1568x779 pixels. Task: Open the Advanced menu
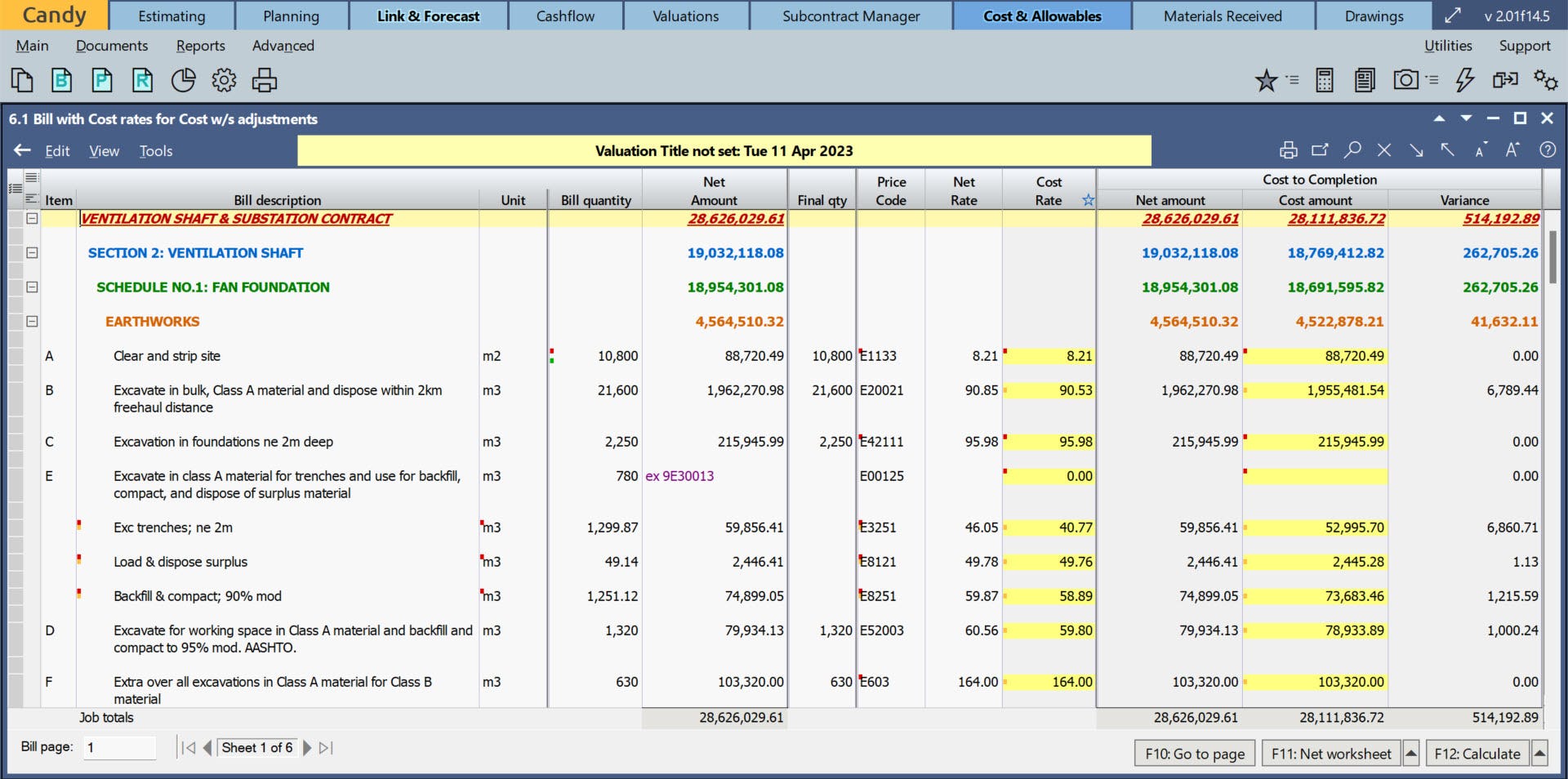(283, 46)
